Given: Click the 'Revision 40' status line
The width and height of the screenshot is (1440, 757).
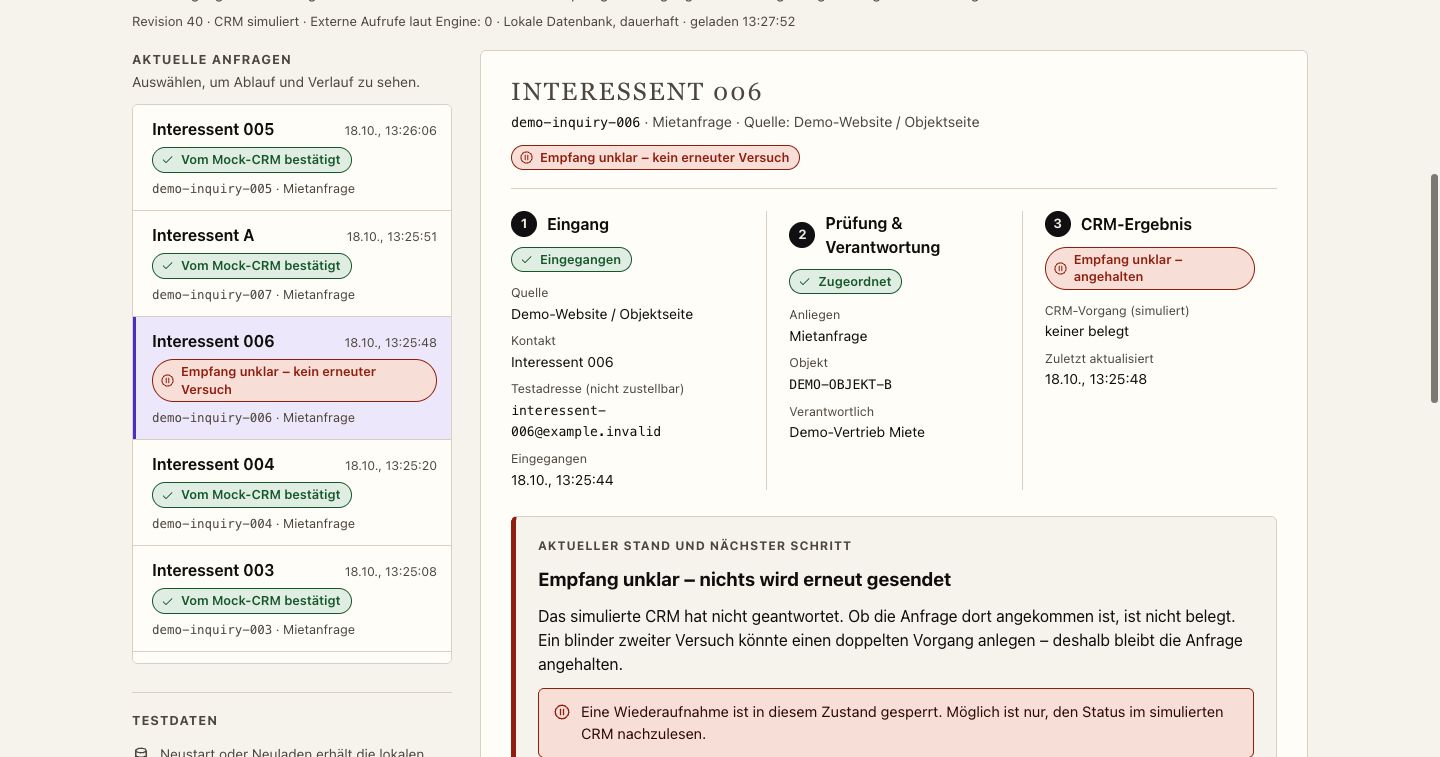Looking at the screenshot, I should [x=463, y=21].
